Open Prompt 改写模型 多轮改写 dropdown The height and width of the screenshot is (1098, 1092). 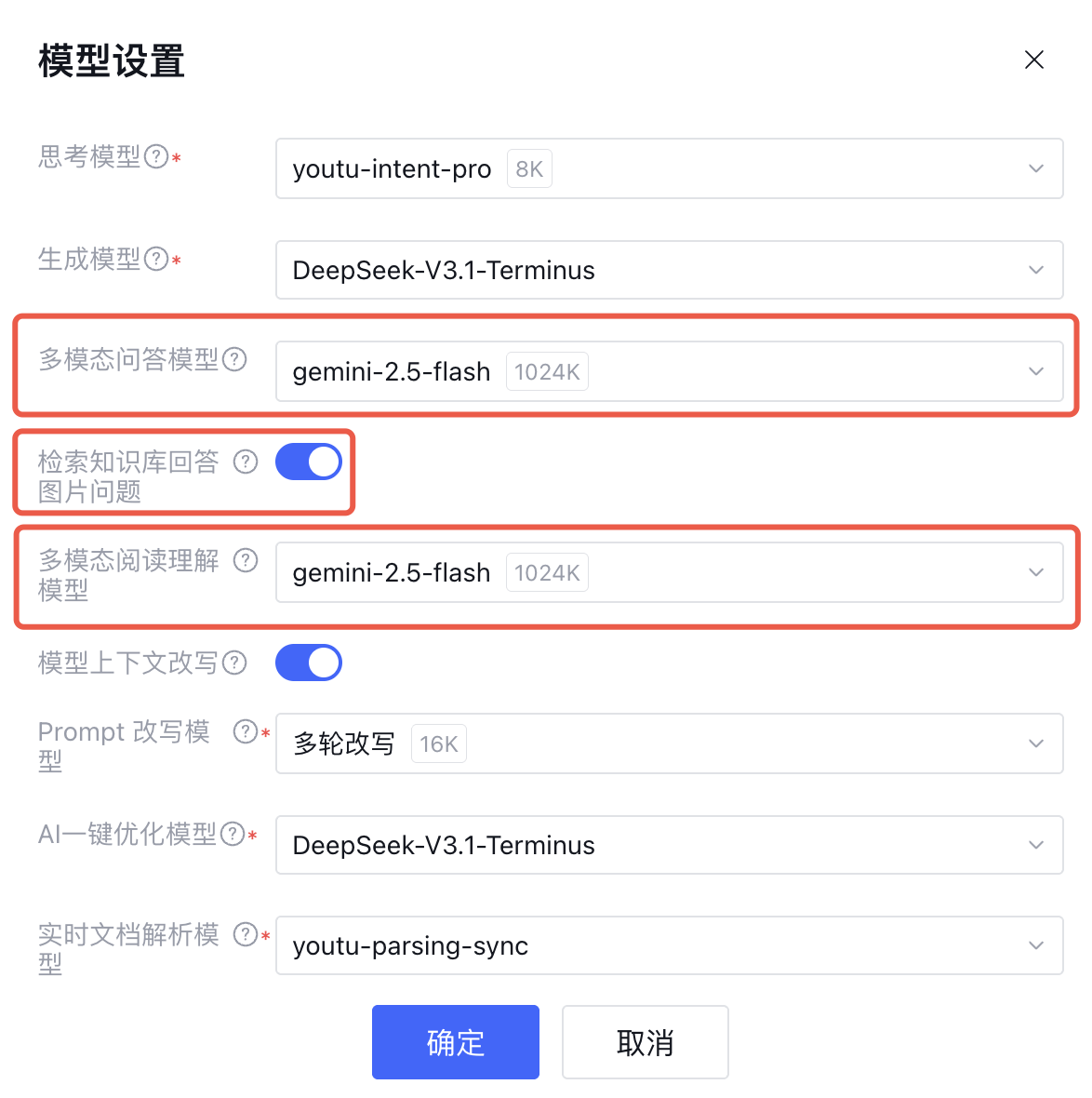point(669,743)
